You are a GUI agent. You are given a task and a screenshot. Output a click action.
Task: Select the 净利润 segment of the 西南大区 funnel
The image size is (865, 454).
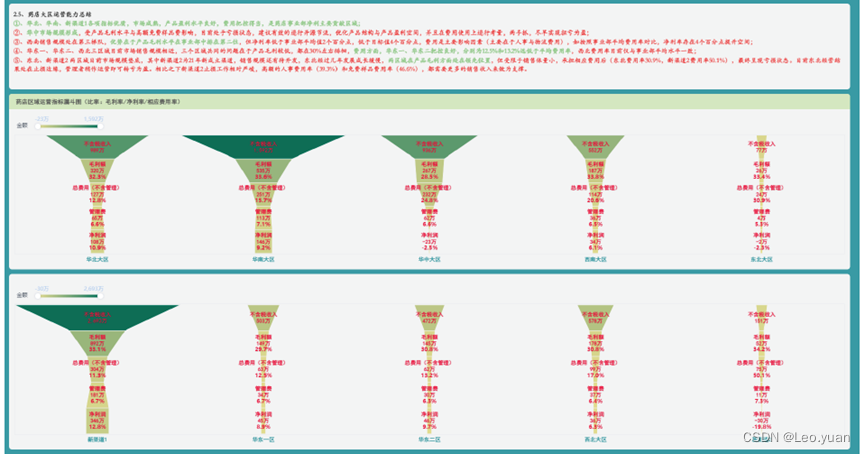[595, 242]
